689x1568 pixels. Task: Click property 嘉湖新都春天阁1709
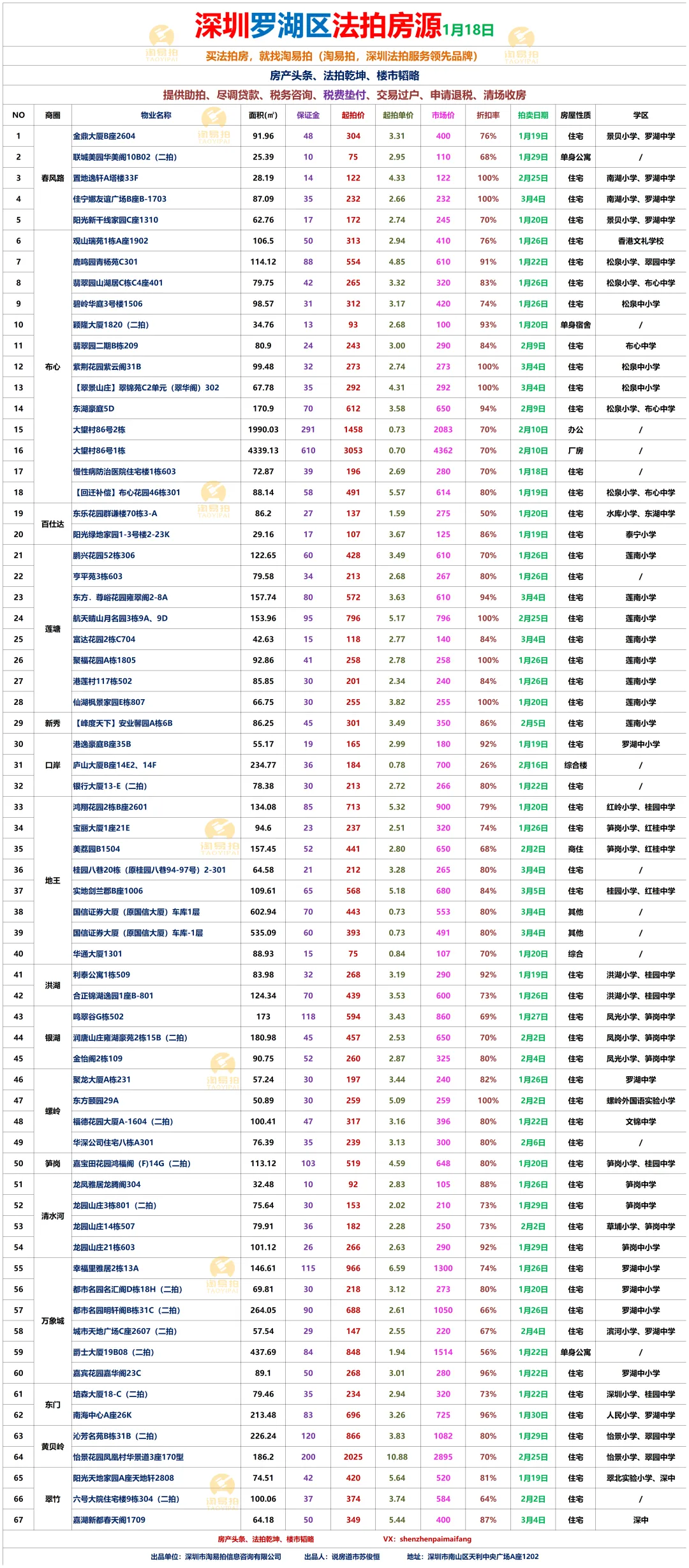(109, 1520)
